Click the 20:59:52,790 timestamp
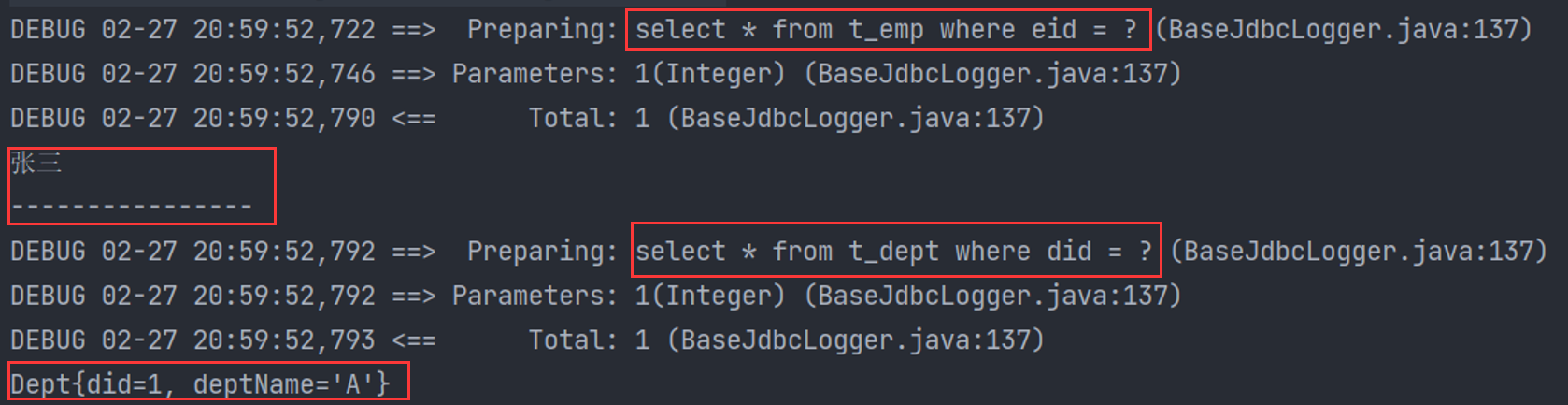Screen dimensions: 1568x405 click(x=284, y=119)
